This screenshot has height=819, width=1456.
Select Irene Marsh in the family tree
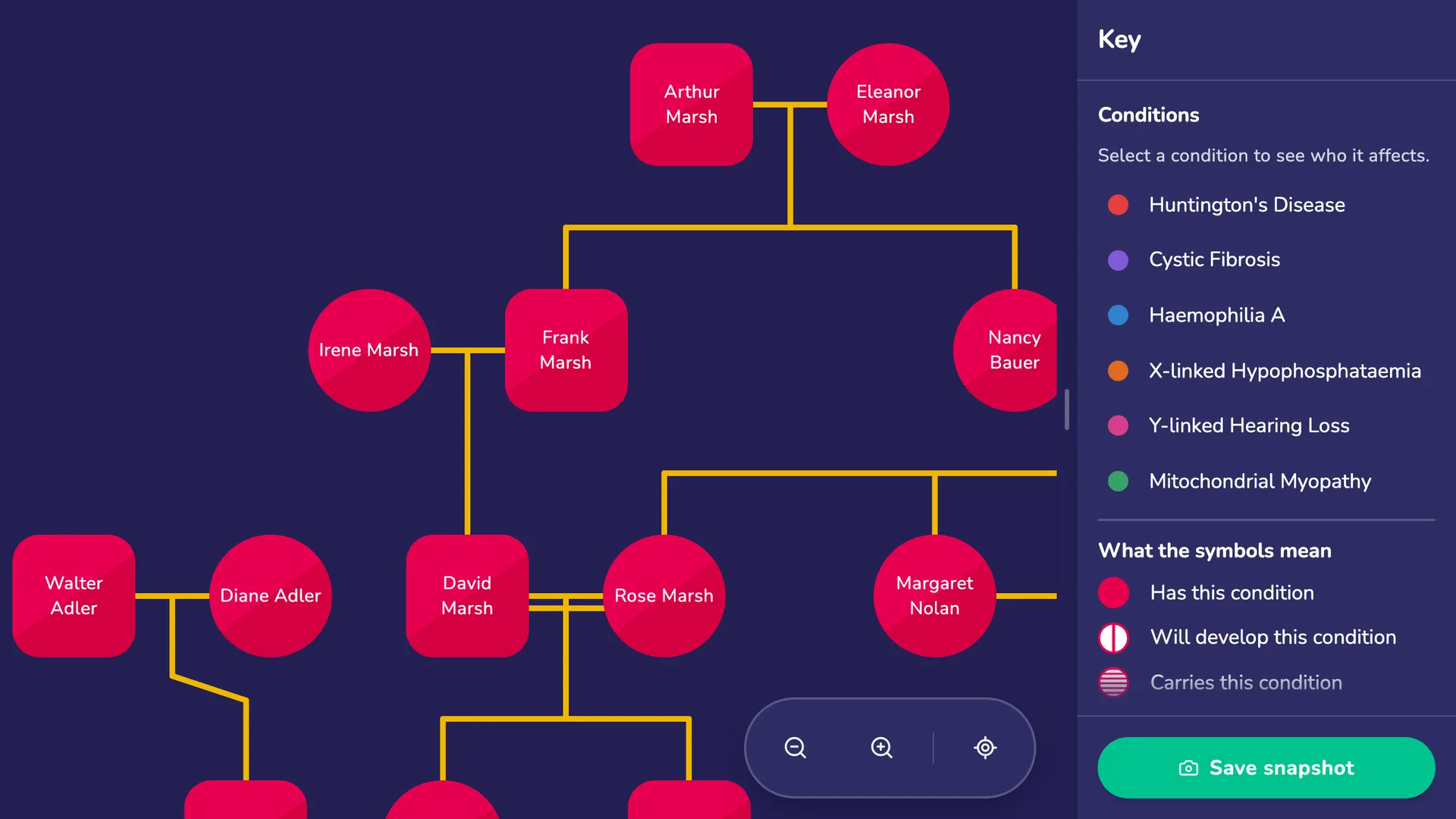click(369, 350)
